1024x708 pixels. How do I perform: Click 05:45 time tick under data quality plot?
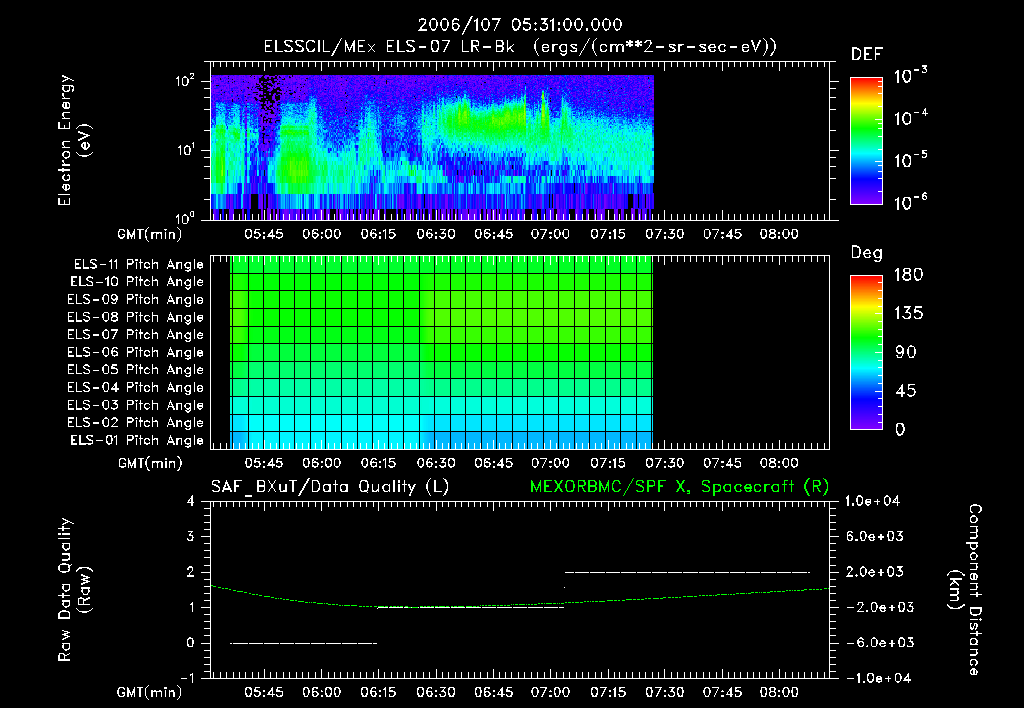[264, 692]
